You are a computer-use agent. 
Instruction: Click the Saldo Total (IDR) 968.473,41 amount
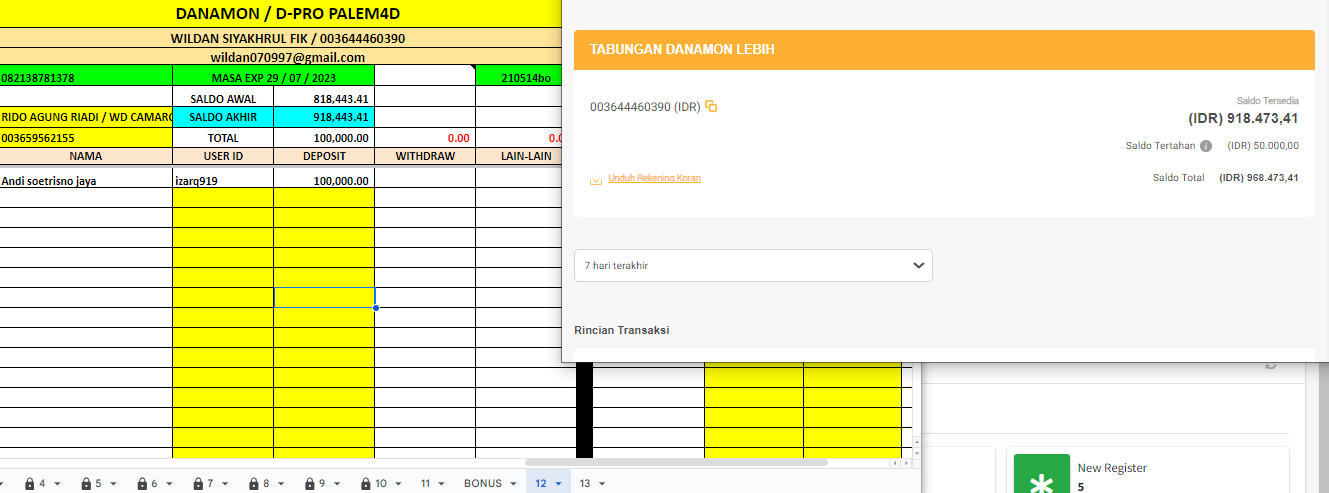point(1259,178)
